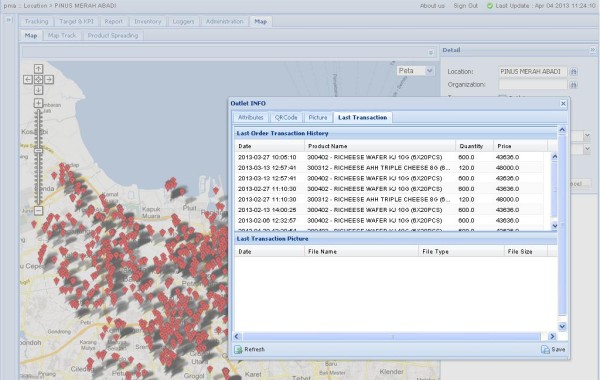Open the Tracking main tab

[36, 21]
